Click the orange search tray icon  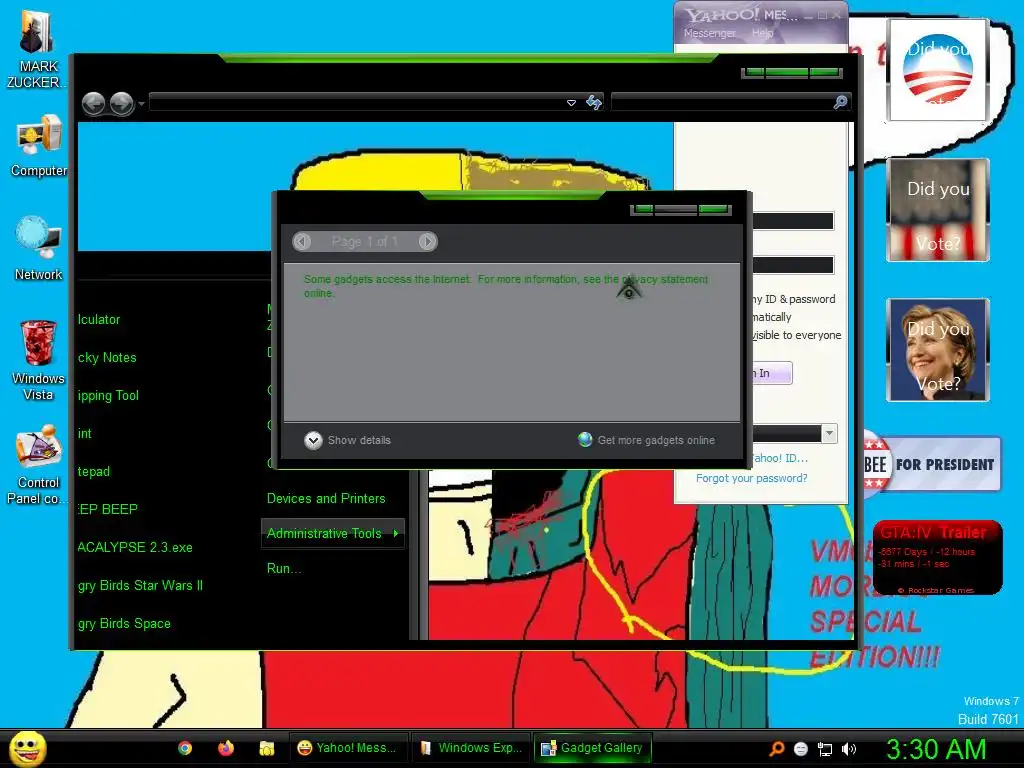point(776,749)
